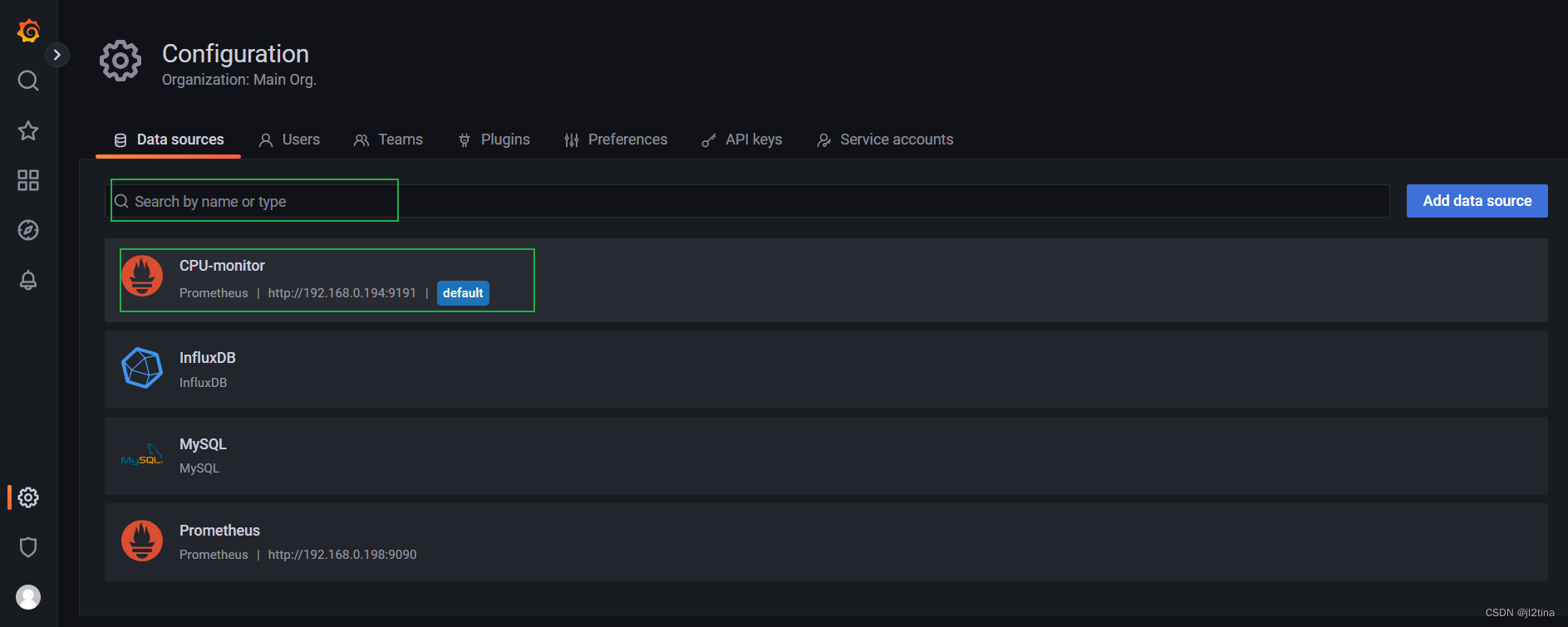This screenshot has height=627, width=1568.
Task: Open the user profile avatar
Action: click(x=28, y=597)
